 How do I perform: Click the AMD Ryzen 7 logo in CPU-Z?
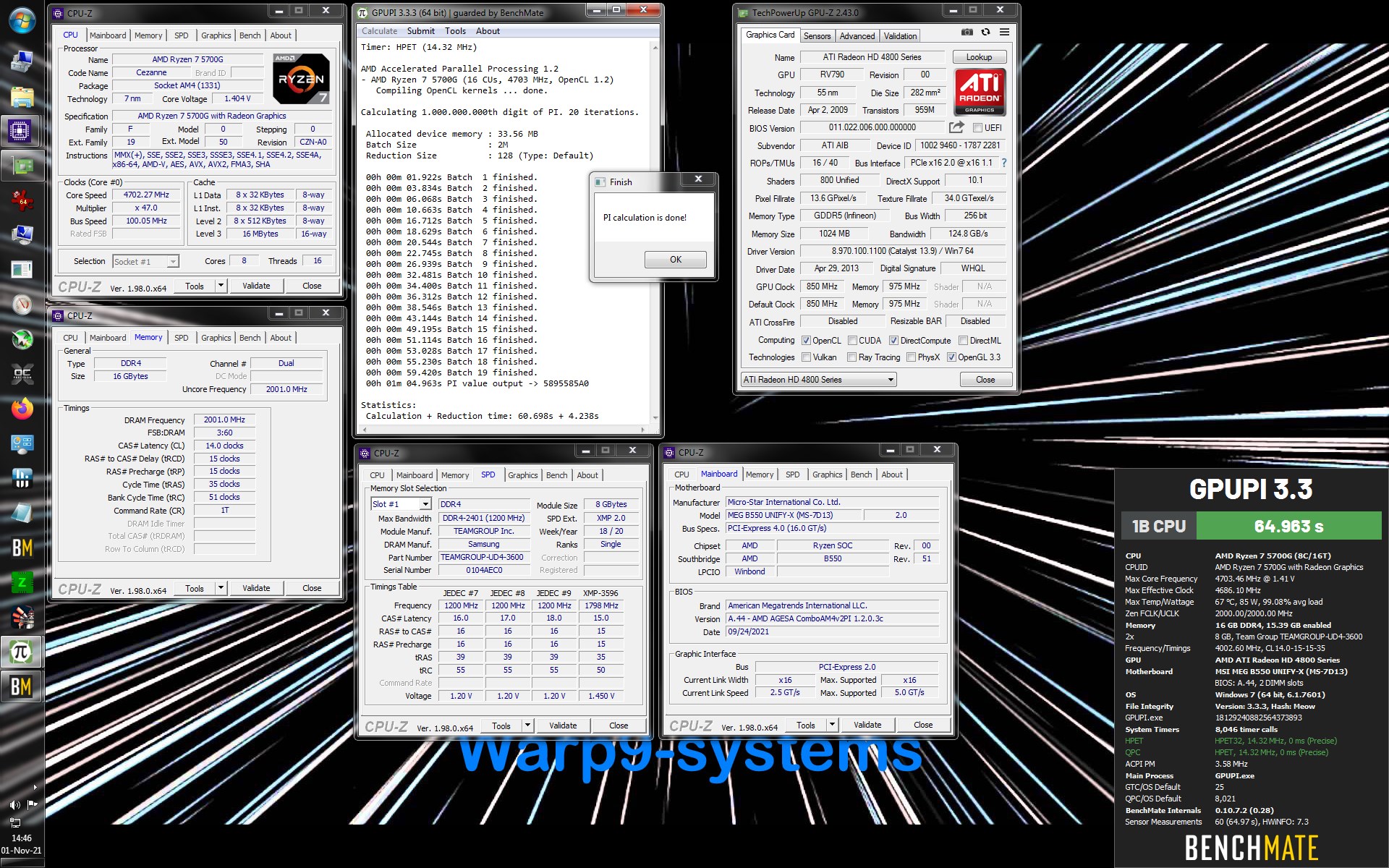tap(302, 79)
